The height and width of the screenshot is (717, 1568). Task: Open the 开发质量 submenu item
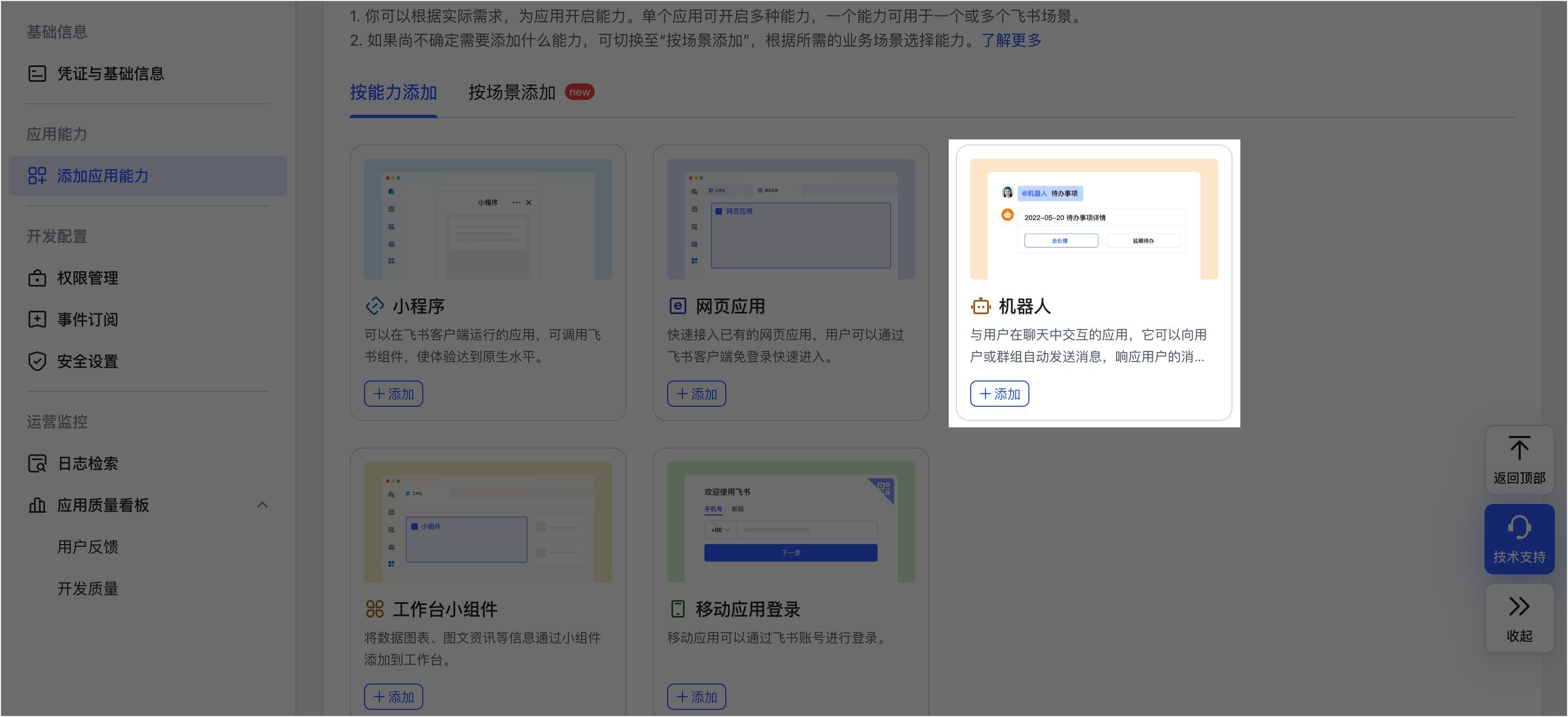pos(88,589)
